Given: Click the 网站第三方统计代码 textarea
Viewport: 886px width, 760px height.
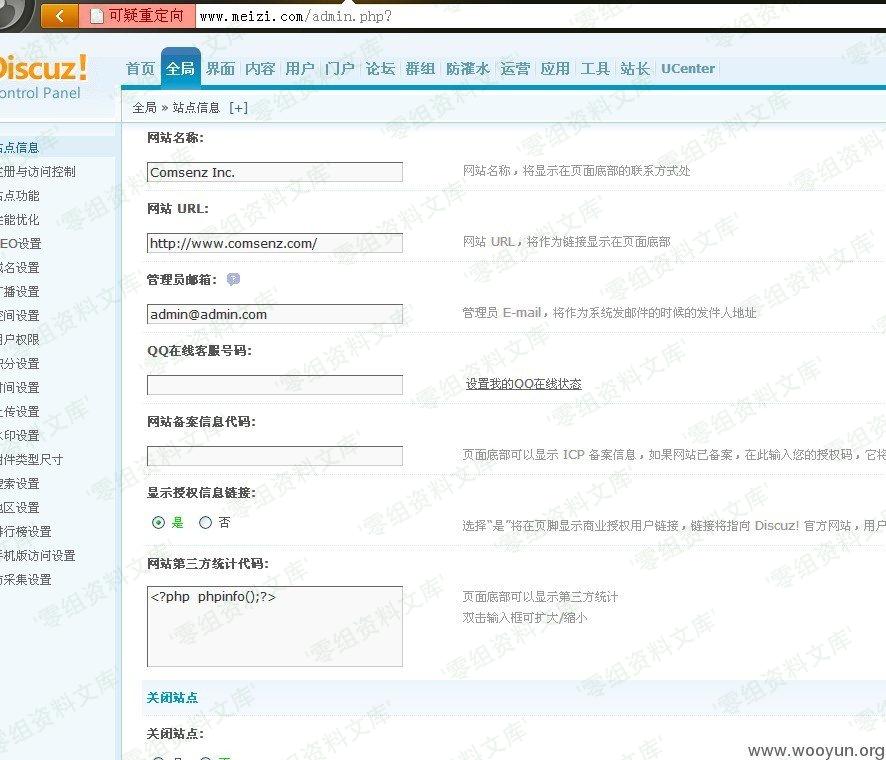Looking at the screenshot, I should click(274, 626).
